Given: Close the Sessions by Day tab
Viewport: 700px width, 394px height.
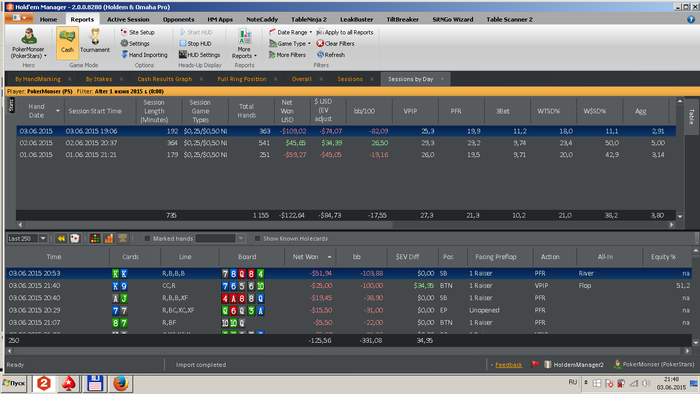Looking at the screenshot, I should coord(442,79).
